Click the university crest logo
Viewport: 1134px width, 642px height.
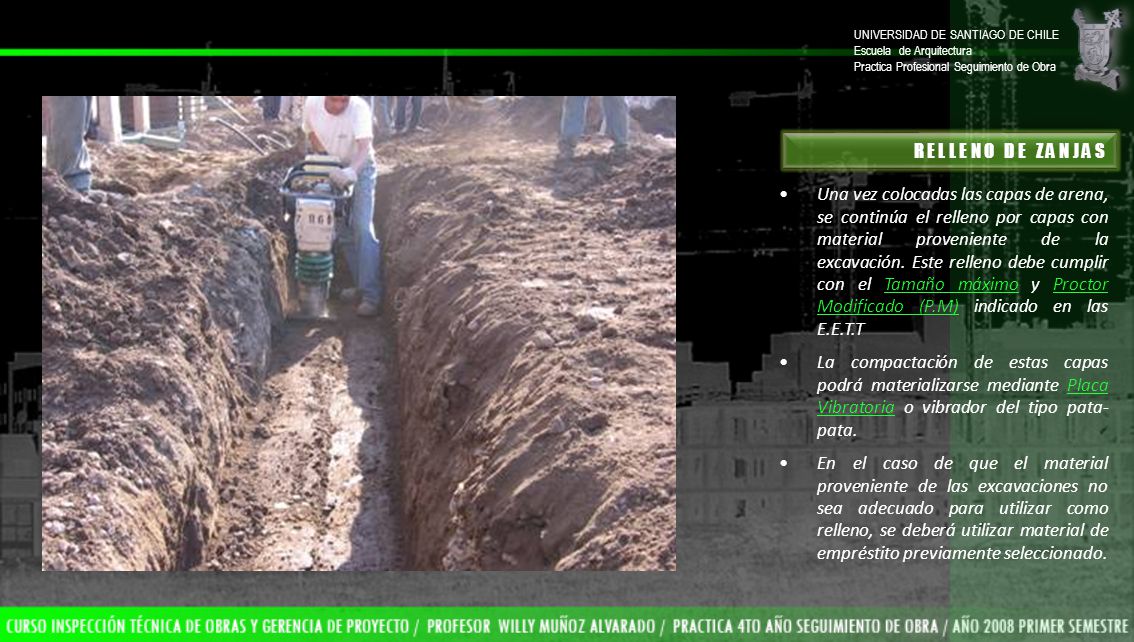1096,48
